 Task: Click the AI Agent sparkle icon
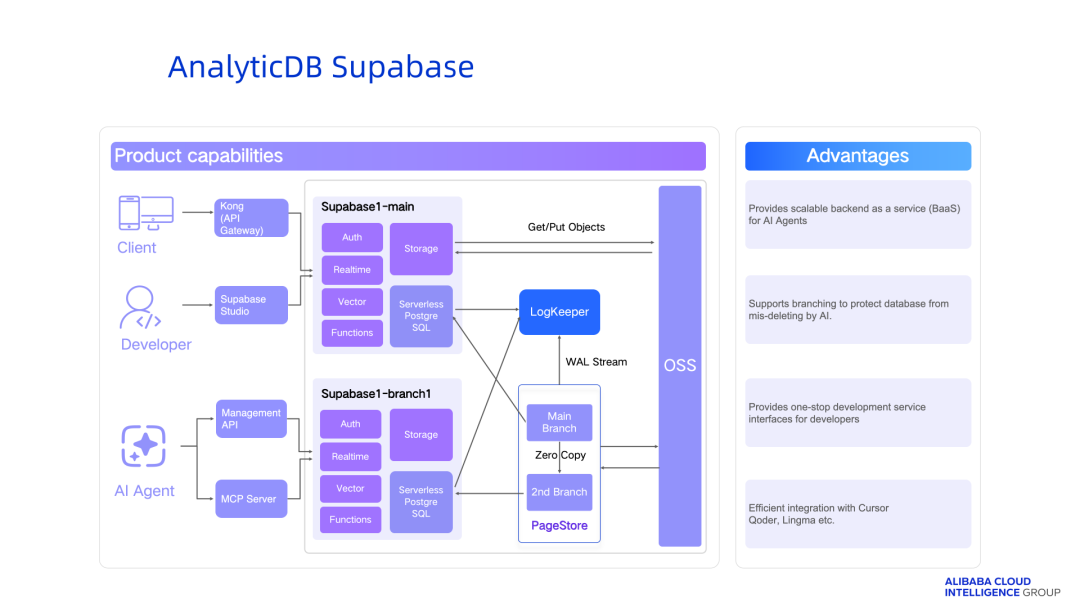[143, 446]
